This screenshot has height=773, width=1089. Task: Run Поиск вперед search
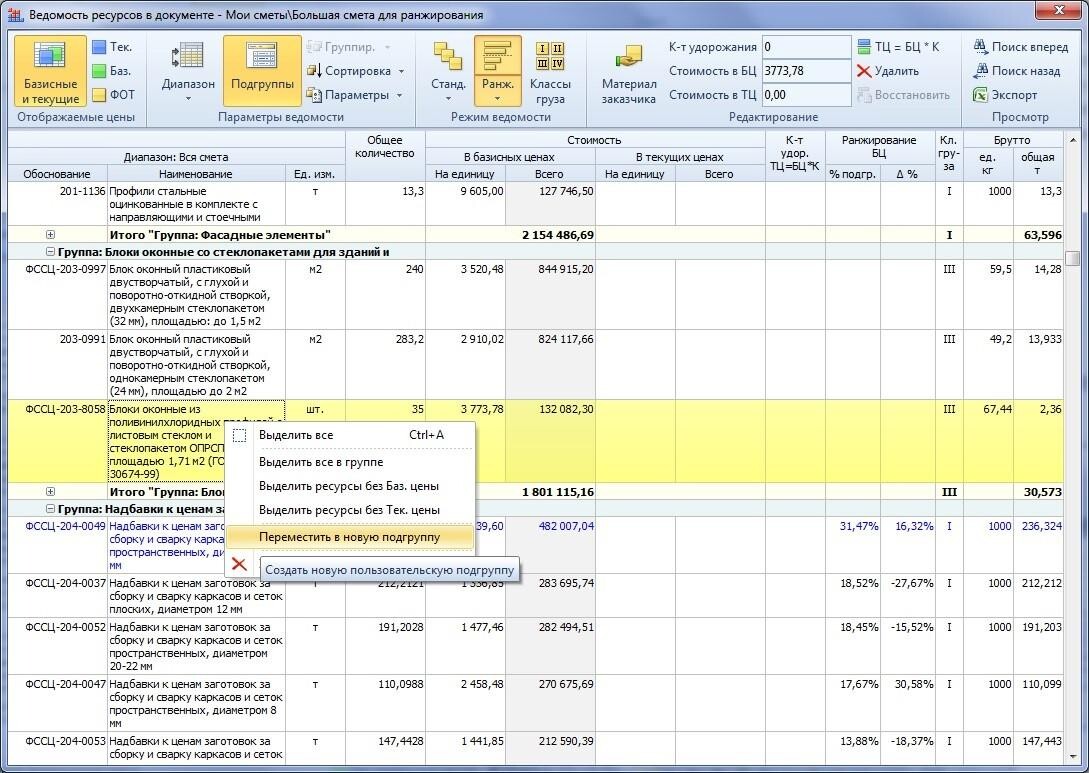(x=1020, y=47)
